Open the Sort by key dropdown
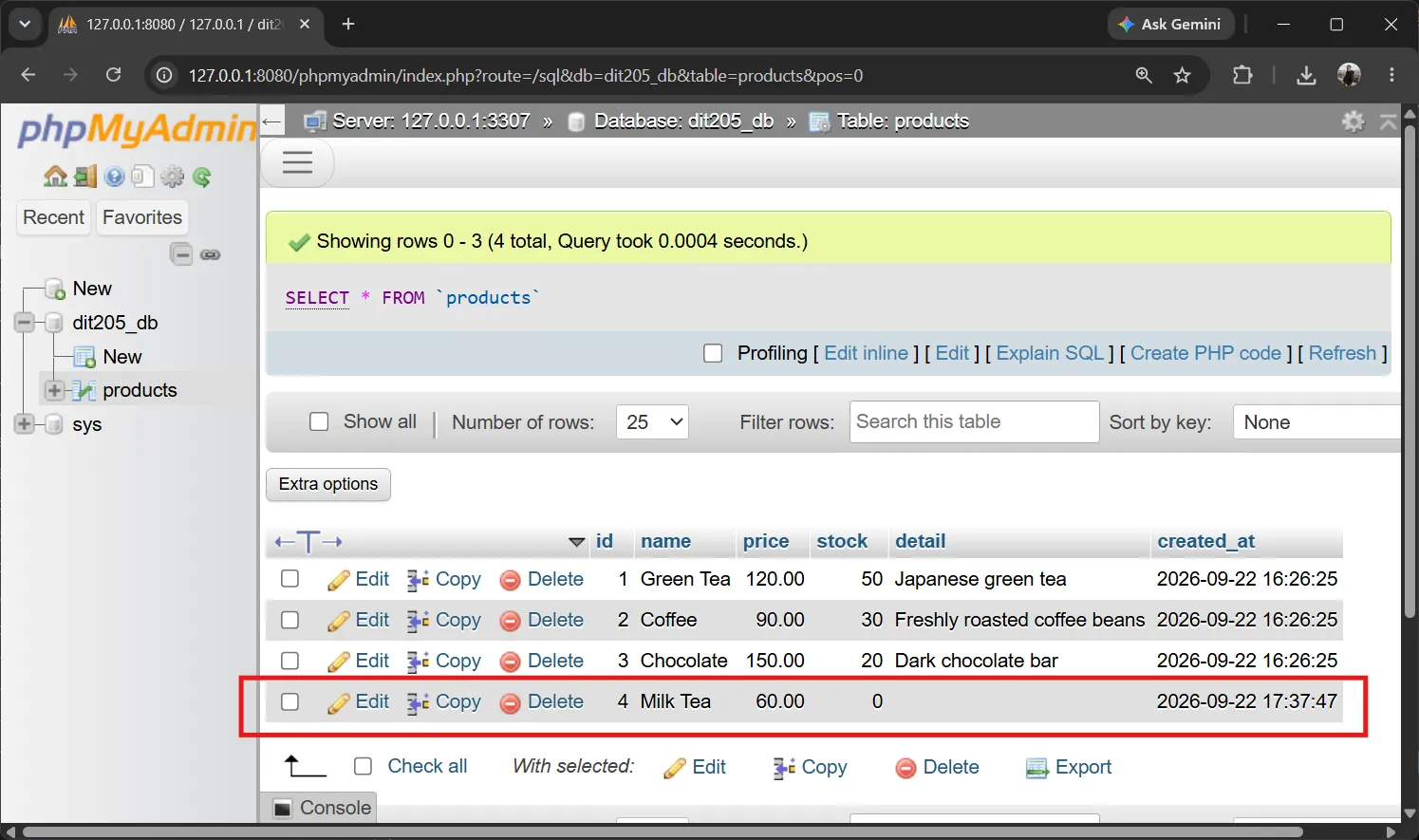Image resolution: width=1419 pixels, height=840 pixels. [1316, 422]
